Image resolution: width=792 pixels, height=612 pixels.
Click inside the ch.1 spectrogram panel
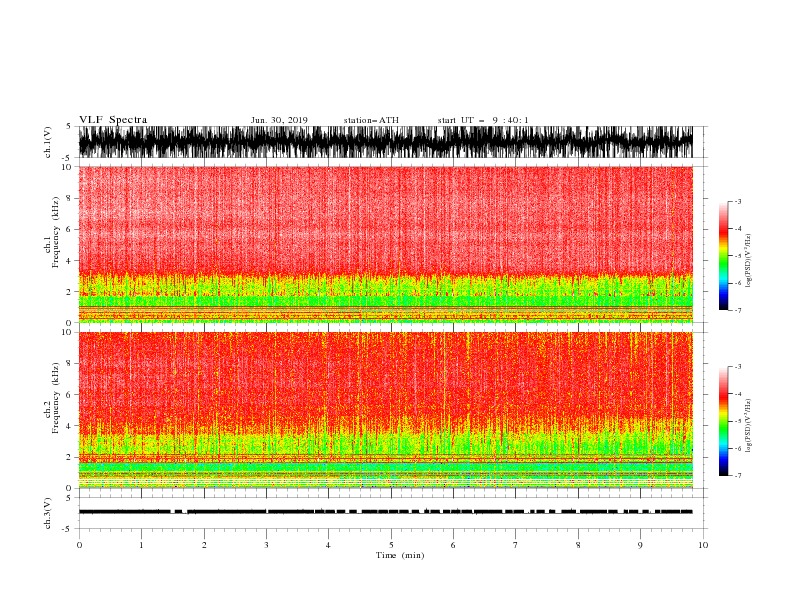(386, 244)
